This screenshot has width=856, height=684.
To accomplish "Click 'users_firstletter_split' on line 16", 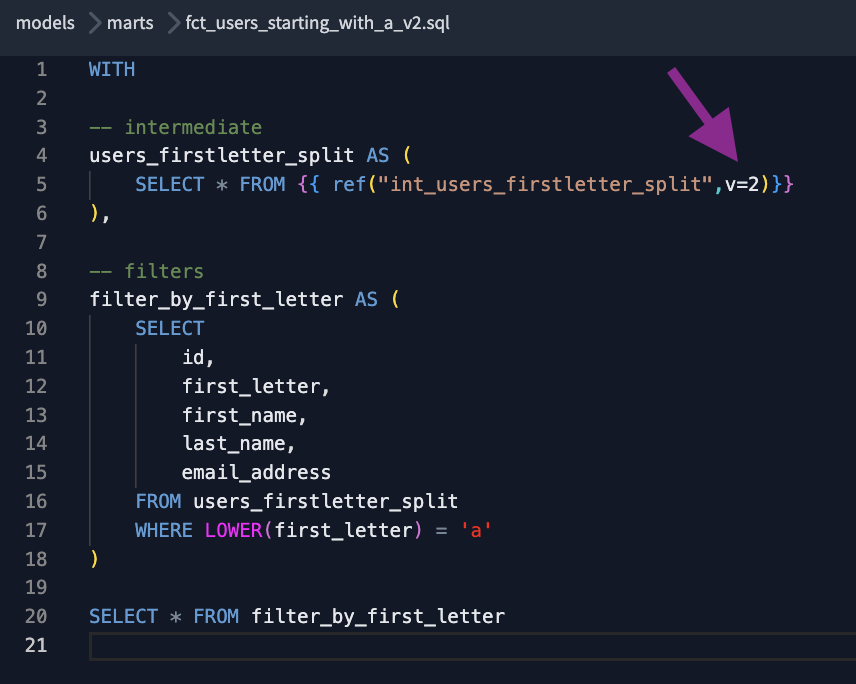I will pyautogui.click(x=326, y=502).
